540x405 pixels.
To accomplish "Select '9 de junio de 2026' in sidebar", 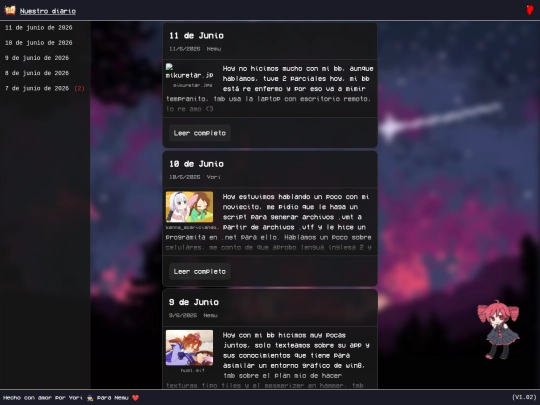I will point(37,58).
